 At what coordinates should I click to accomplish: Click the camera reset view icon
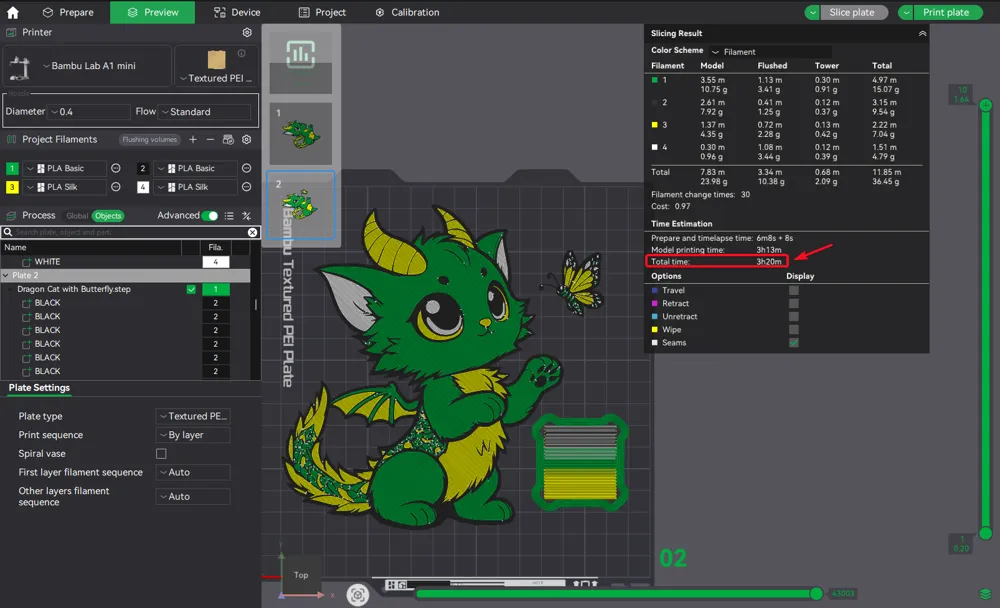[358, 595]
